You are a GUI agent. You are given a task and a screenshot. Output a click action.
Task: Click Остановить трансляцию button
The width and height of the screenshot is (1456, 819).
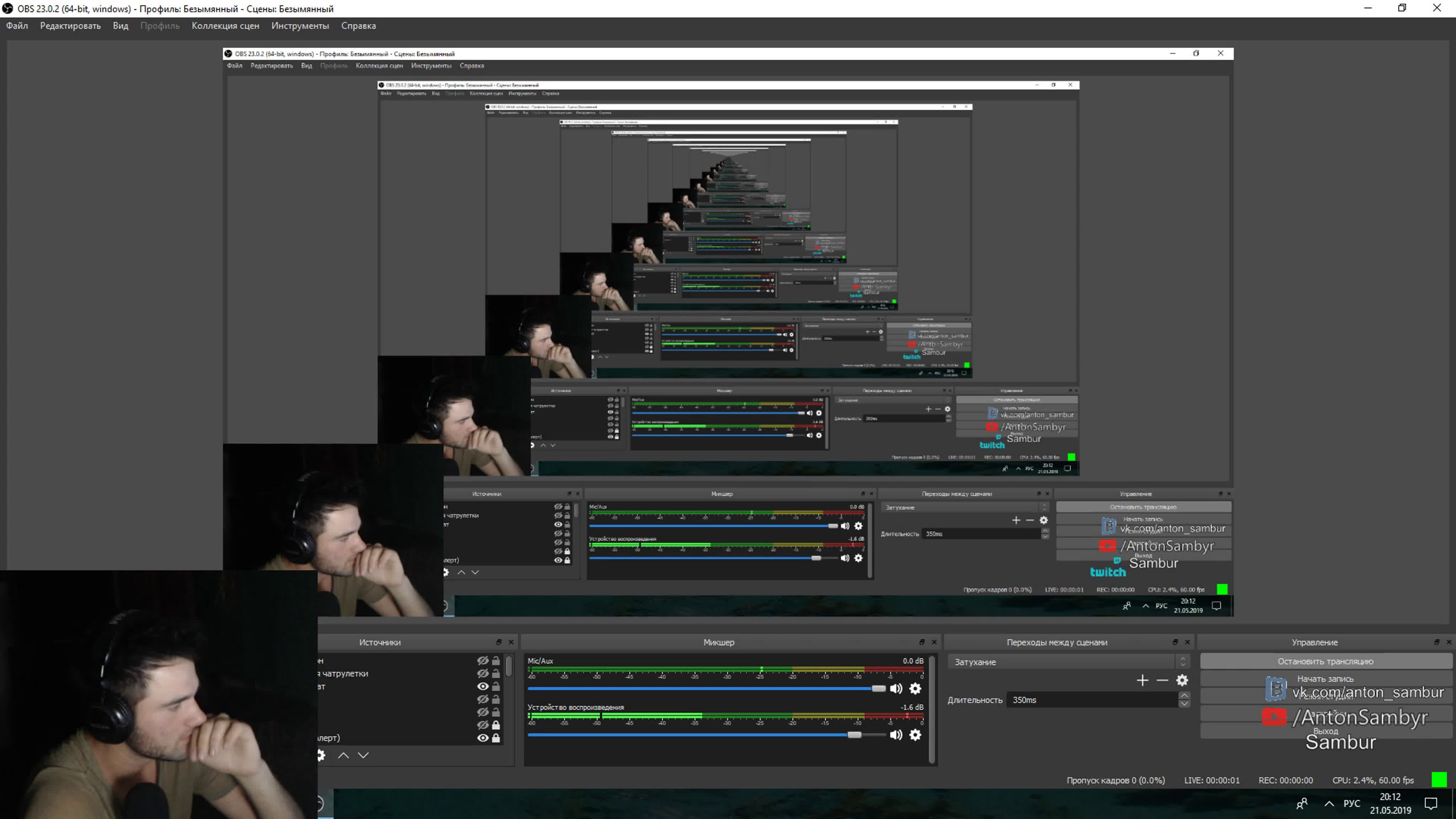point(1325,661)
